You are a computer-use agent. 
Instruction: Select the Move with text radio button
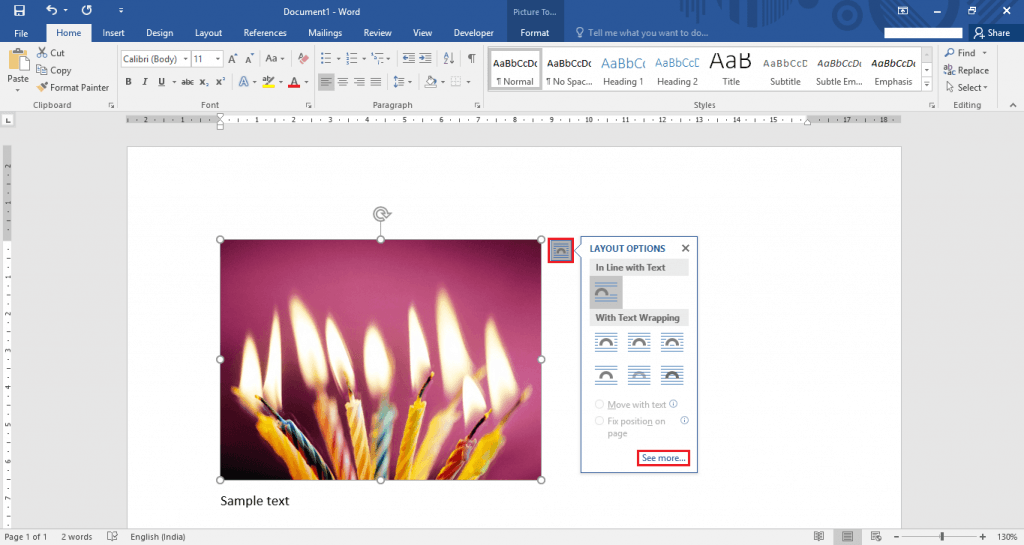click(599, 405)
